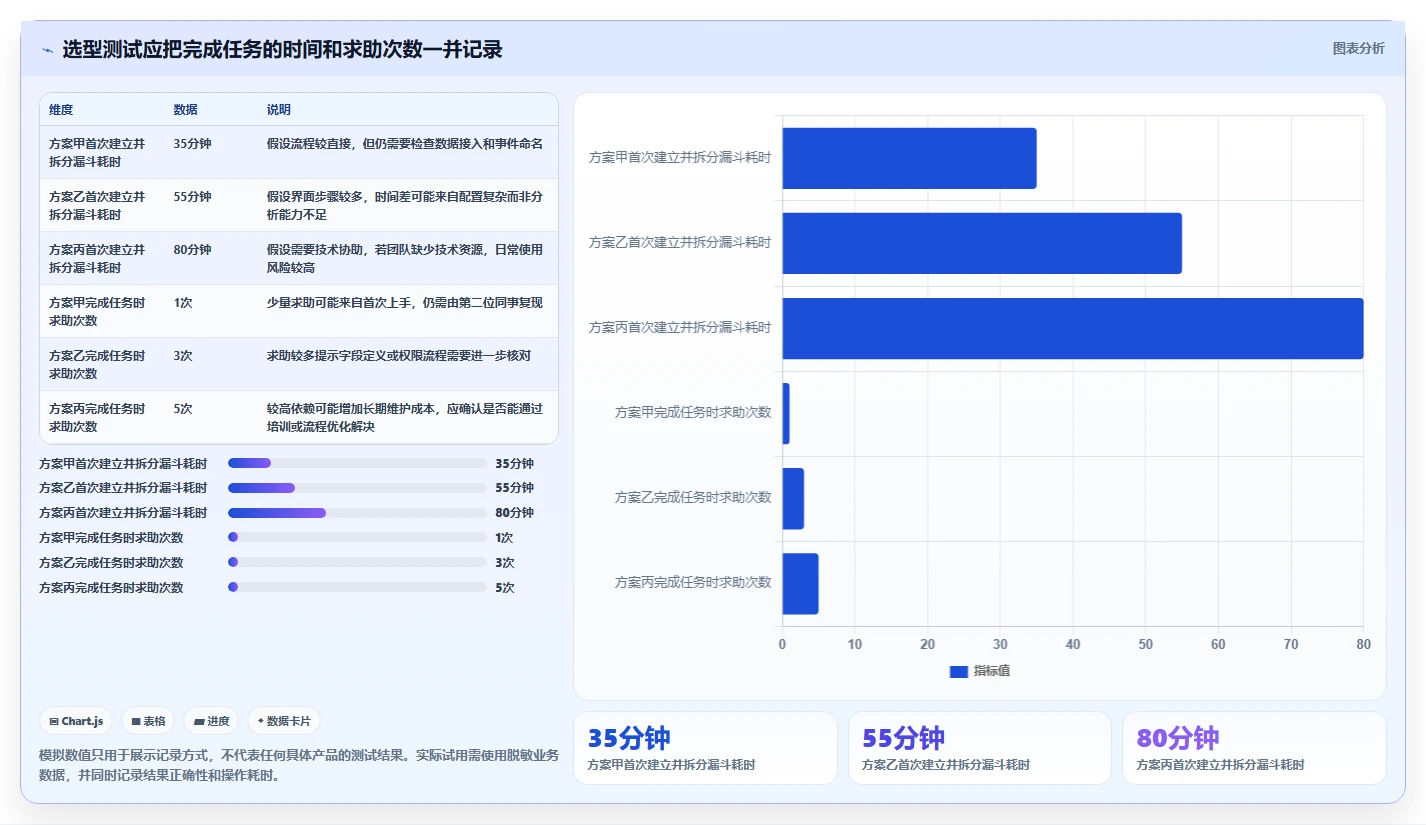Click the 表格 chip
Image resolution: width=1426 pixels, height=825 pixels.
pos(148,721)
